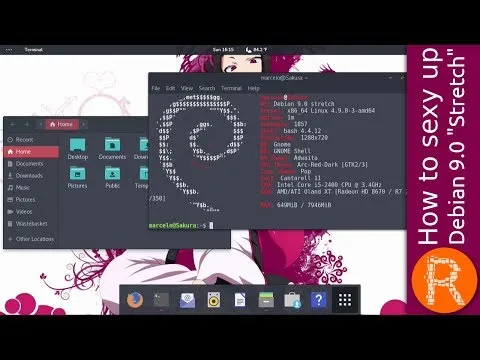Select Videos in Files sidebar
480x360 pixels.
(x=32, y=212)
